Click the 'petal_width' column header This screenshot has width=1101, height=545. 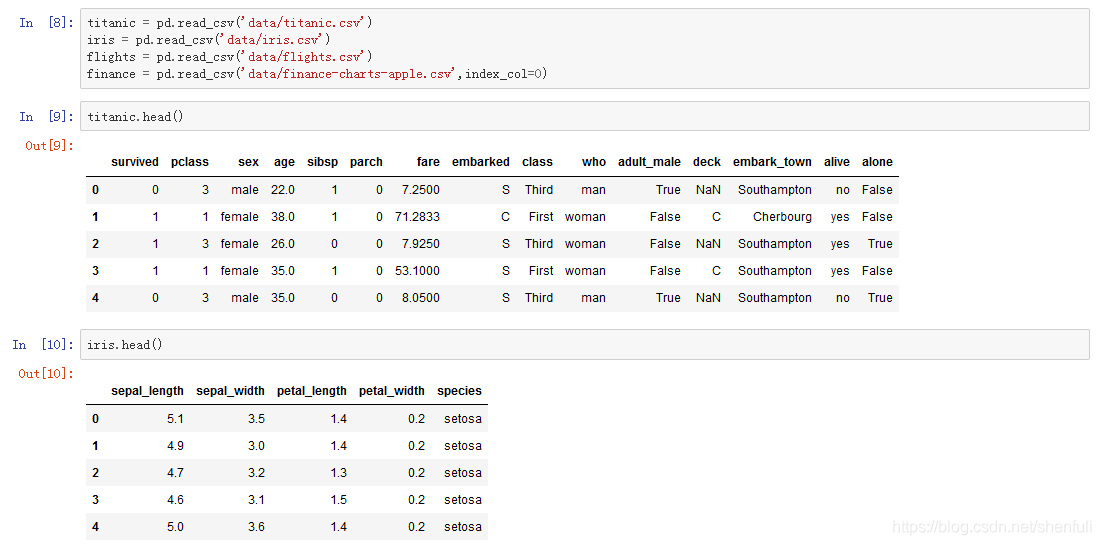point(392,391)
